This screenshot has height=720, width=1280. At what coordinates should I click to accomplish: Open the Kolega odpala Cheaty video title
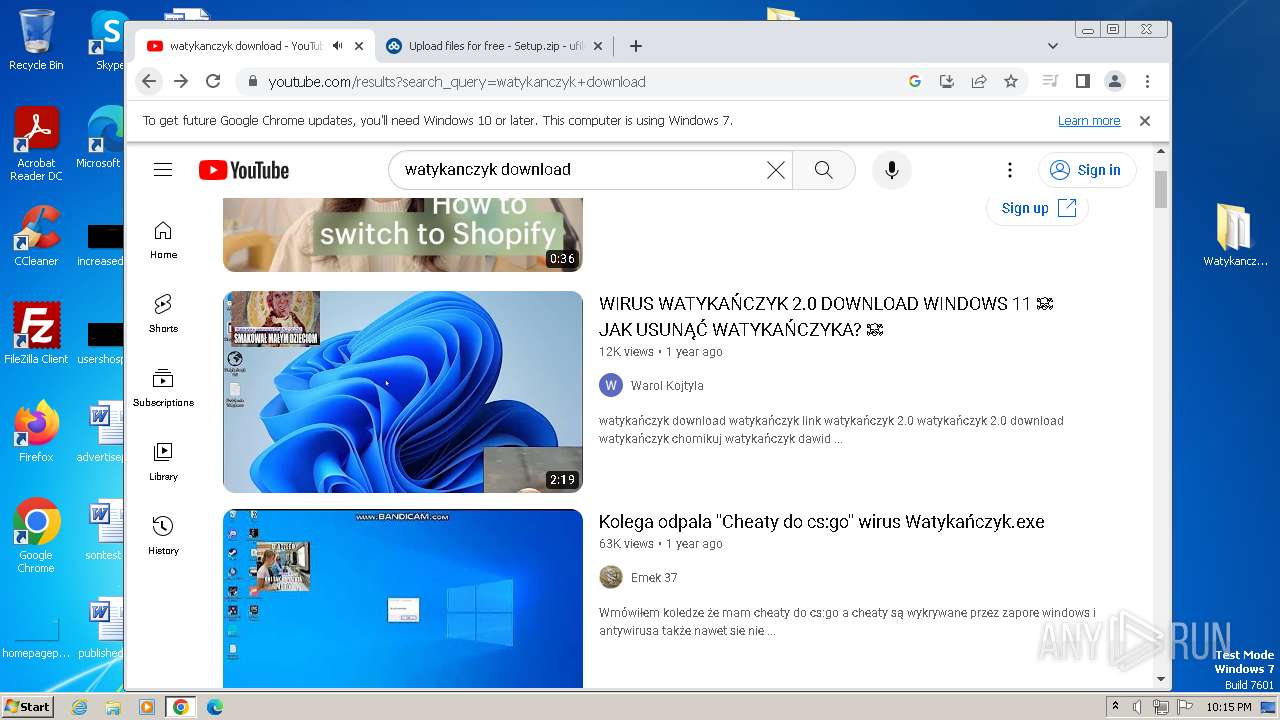pos(822,522)
